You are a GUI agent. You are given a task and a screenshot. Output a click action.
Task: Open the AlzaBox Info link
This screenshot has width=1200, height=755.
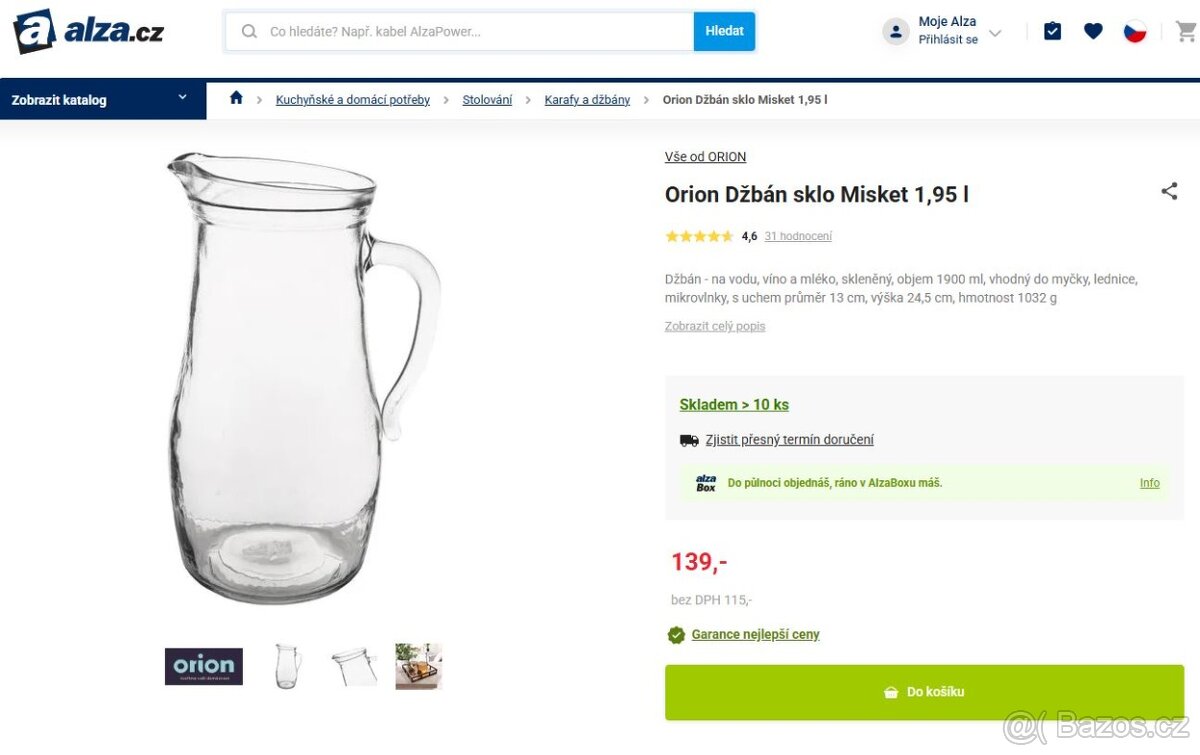pos(1149,483)
